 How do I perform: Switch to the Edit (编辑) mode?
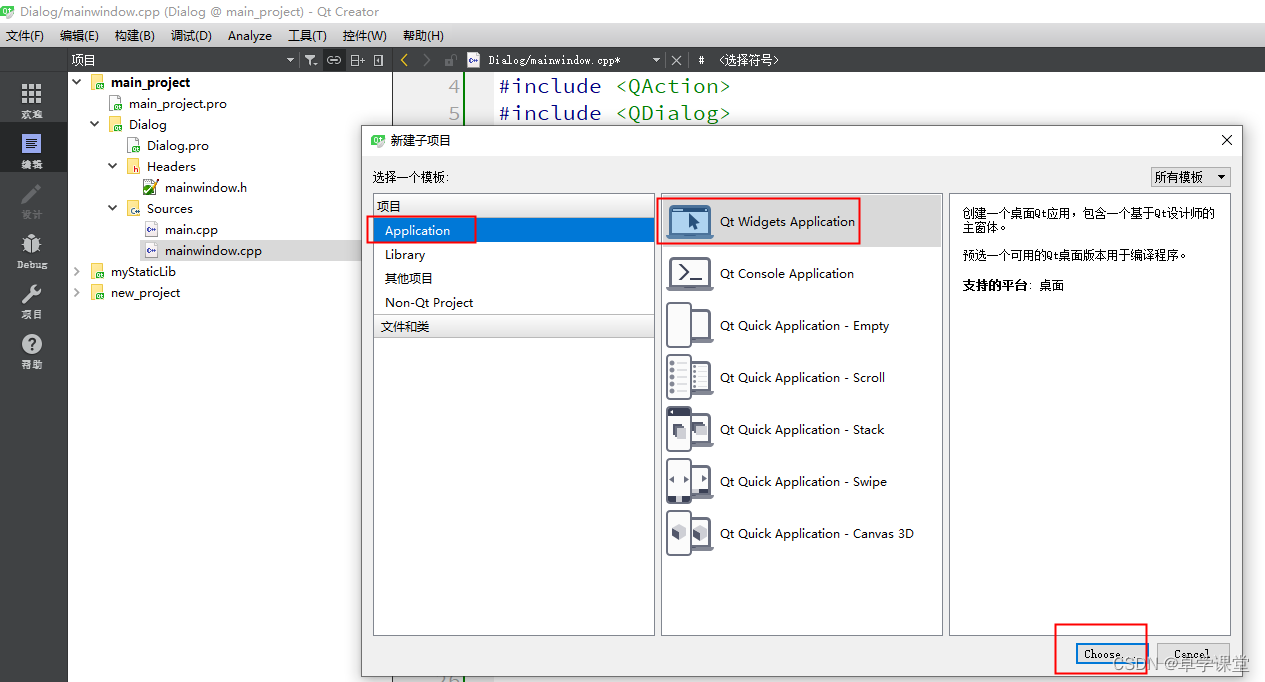coord(32,150)
